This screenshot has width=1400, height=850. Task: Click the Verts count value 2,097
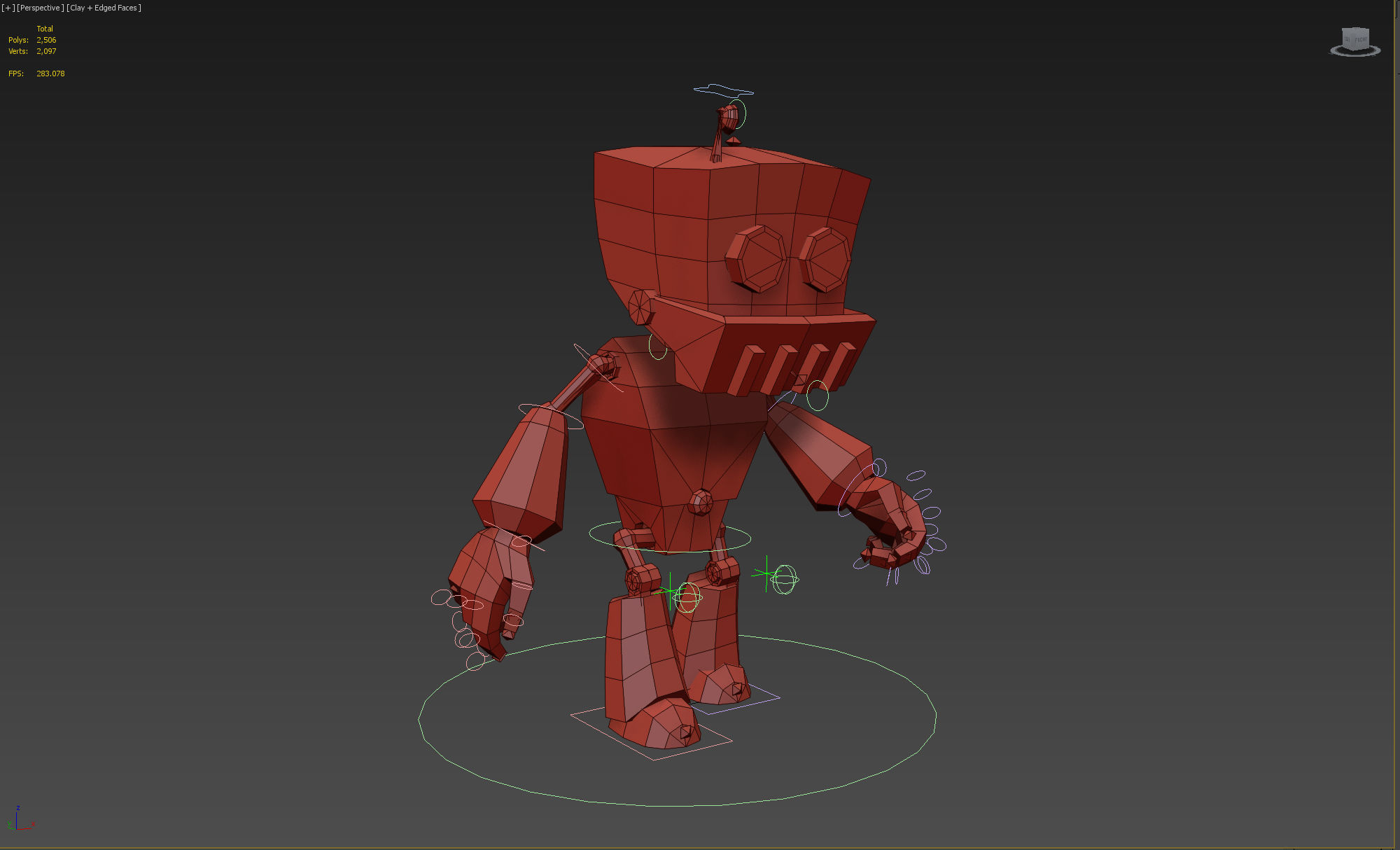46,51
